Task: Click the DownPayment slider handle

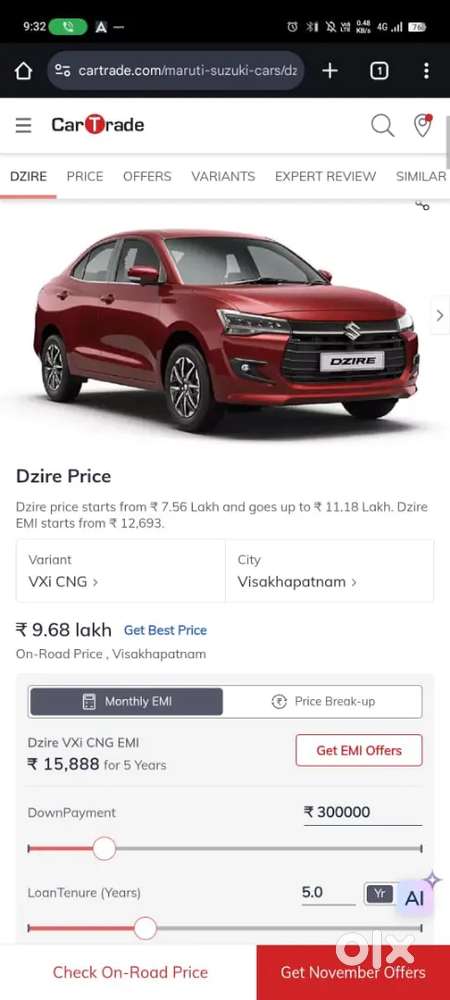Action: click(105, 849)
